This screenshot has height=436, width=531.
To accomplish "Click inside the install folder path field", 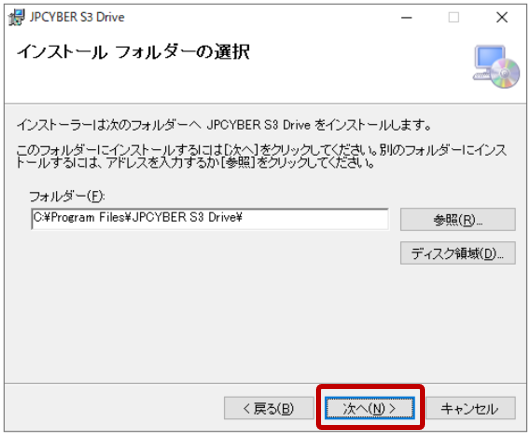I will coord(210,219).
